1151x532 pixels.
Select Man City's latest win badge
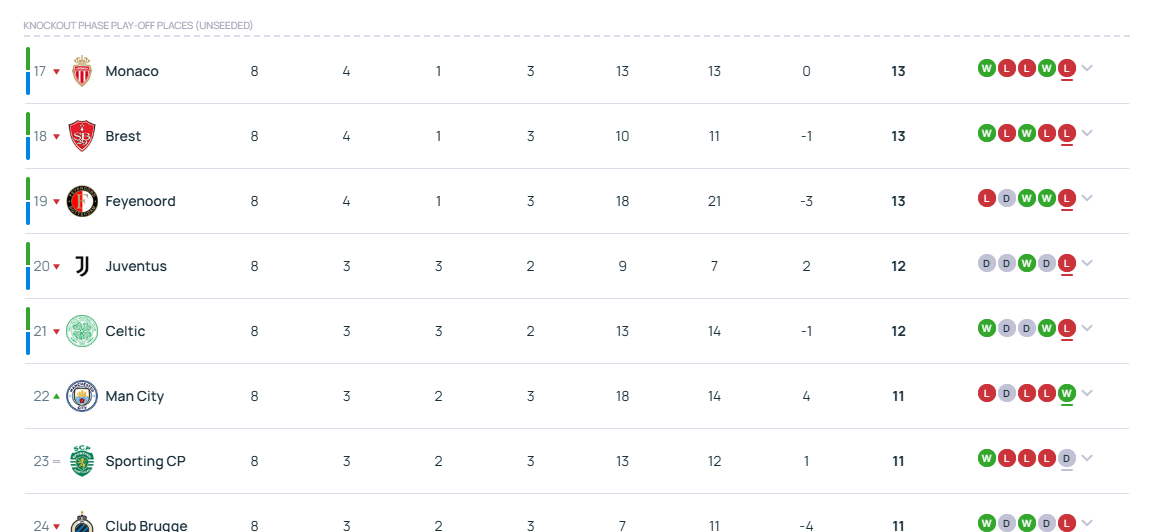pos(1067,393)
